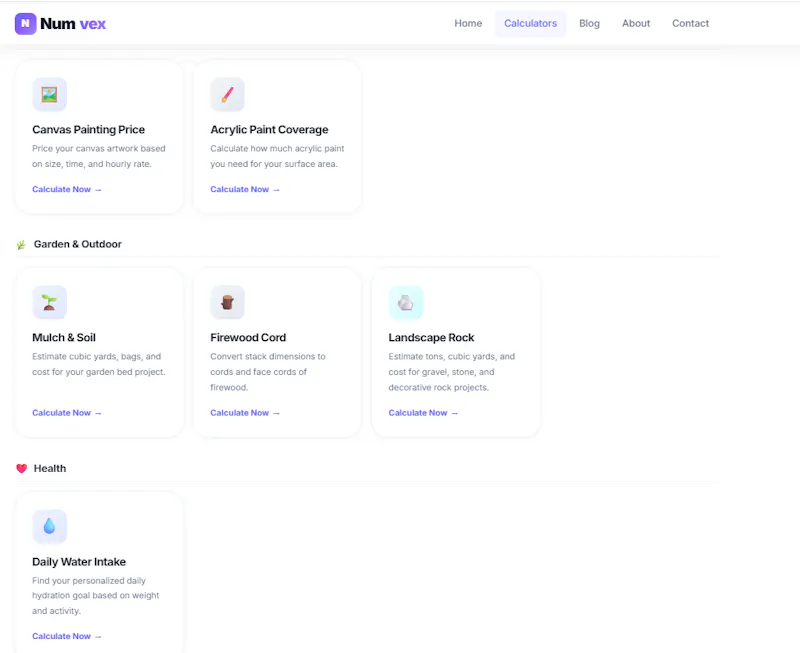Click the Canvas Painting Price picture icon
This screenshot has height=653, width=800.
(49, 94)
